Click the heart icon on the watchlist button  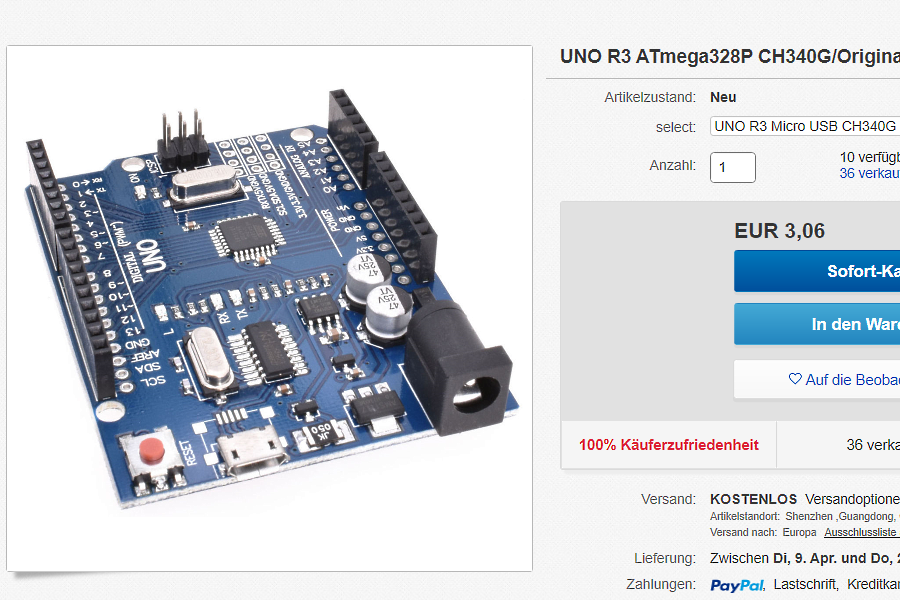(x=795, y=379)
